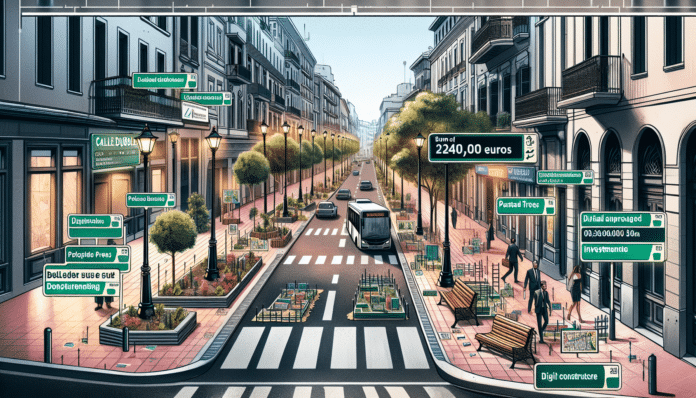The image size is (696, 398).
Task: Click the black 03.30.00.000 30m value field
Action: pos(622,235)
